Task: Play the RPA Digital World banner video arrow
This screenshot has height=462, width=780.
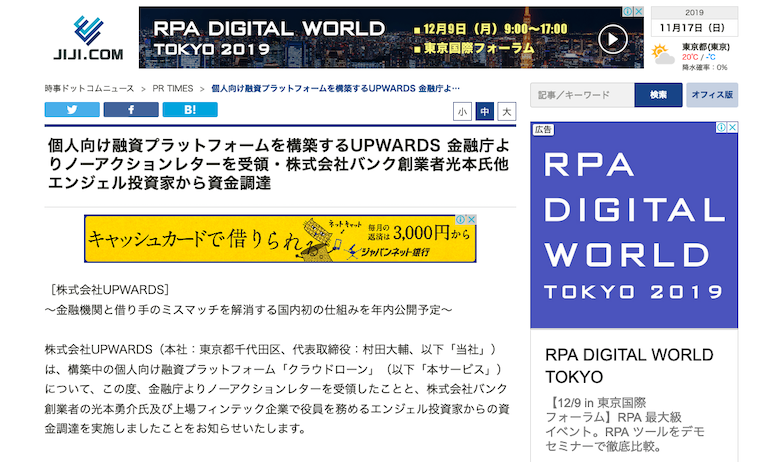Action: click(x=613, y=39)
